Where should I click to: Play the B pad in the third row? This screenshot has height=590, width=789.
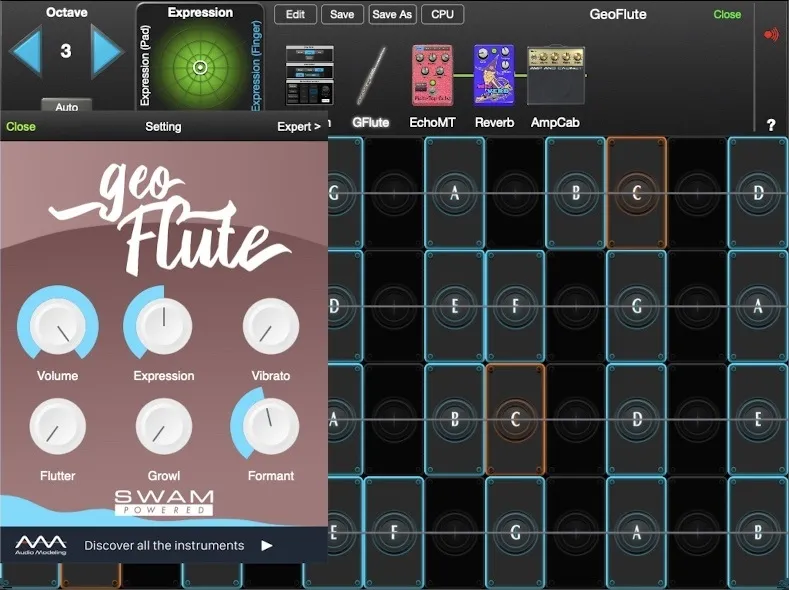[x=454, y=419]
